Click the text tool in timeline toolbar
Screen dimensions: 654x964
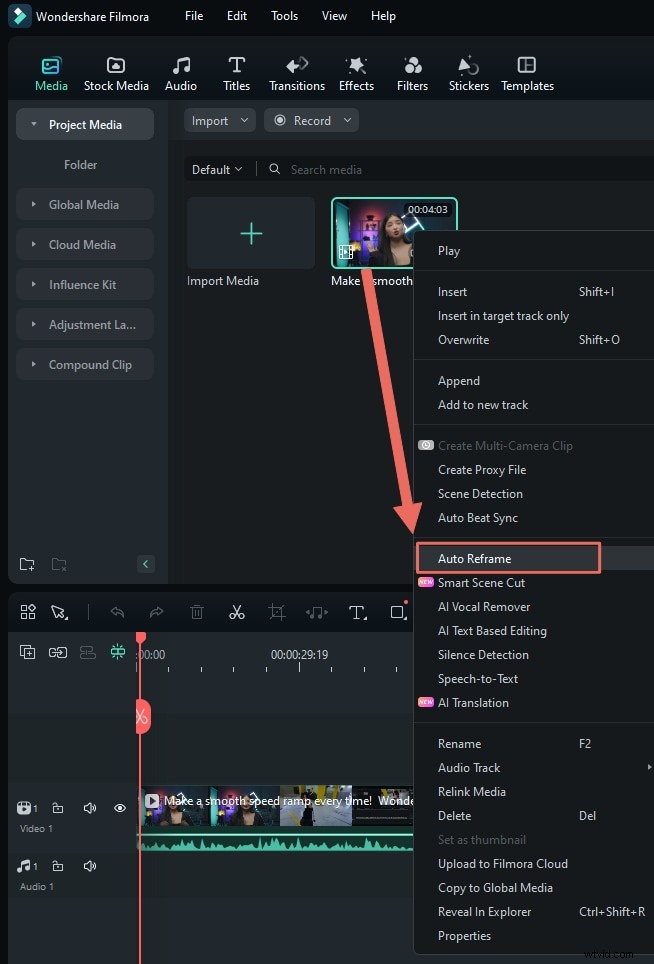(357, 612)
